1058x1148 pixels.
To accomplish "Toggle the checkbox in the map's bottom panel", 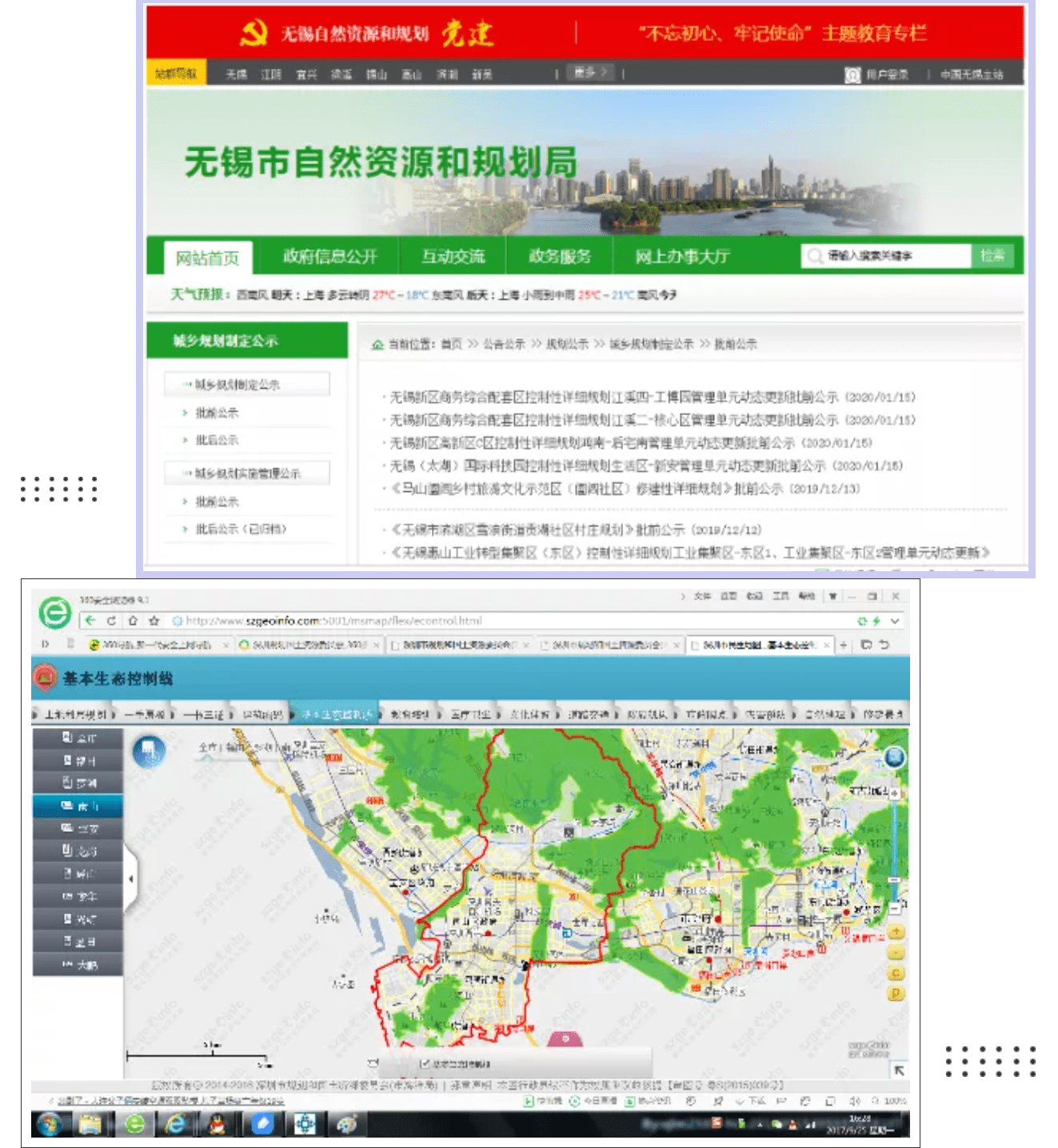I will tap(425, 1063).
